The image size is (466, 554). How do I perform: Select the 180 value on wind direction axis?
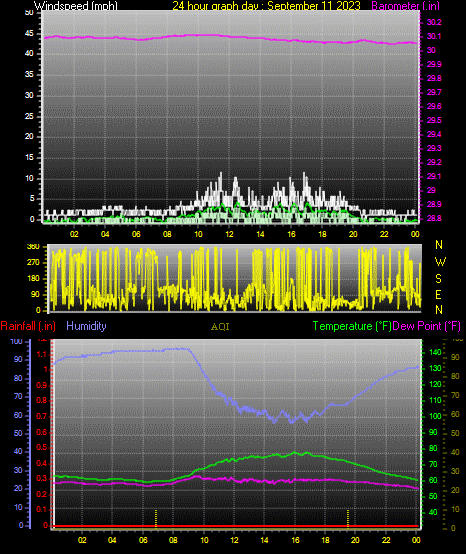click(33, 278)
